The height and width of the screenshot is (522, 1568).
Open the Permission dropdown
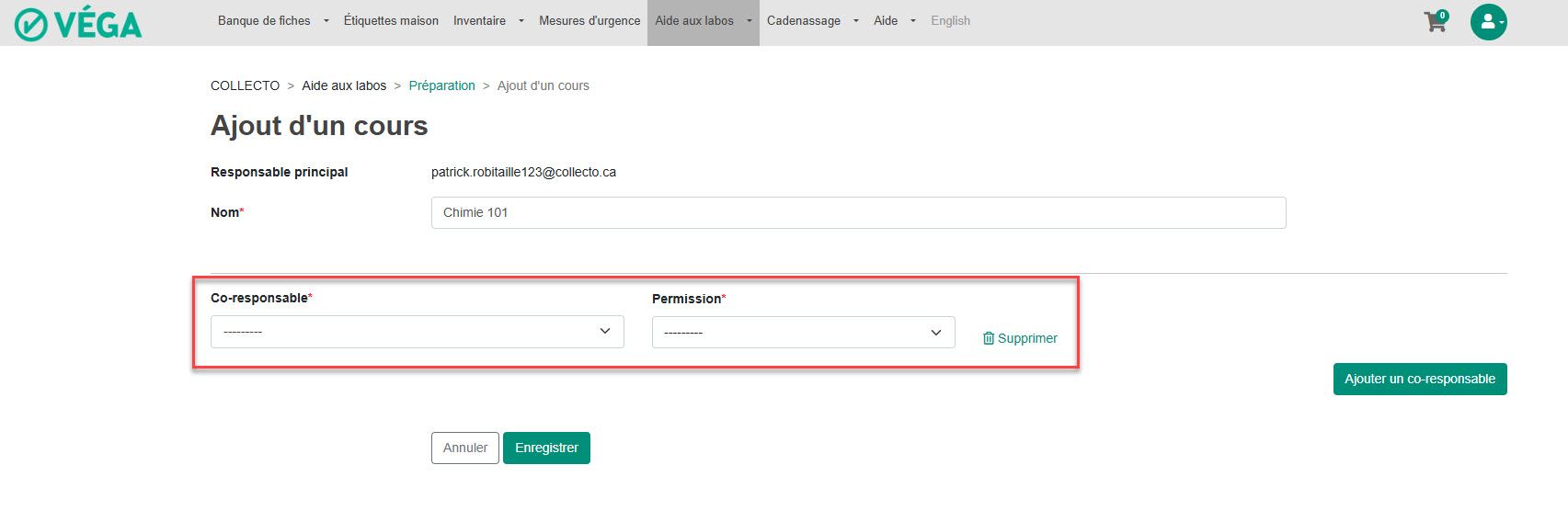coord(803,333)
